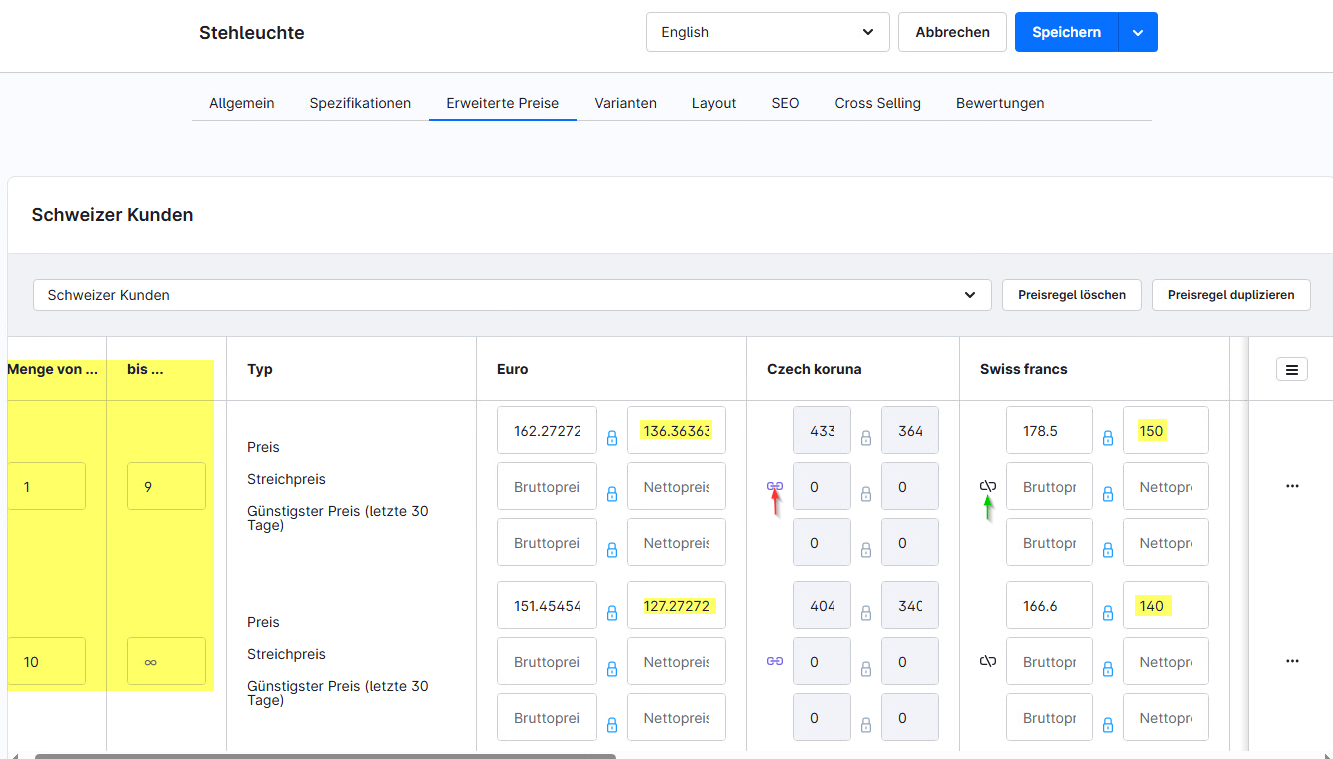This screenshot has height=759, width=1333.
Task: Click Preisregel löschen button
Action: 1072,295
